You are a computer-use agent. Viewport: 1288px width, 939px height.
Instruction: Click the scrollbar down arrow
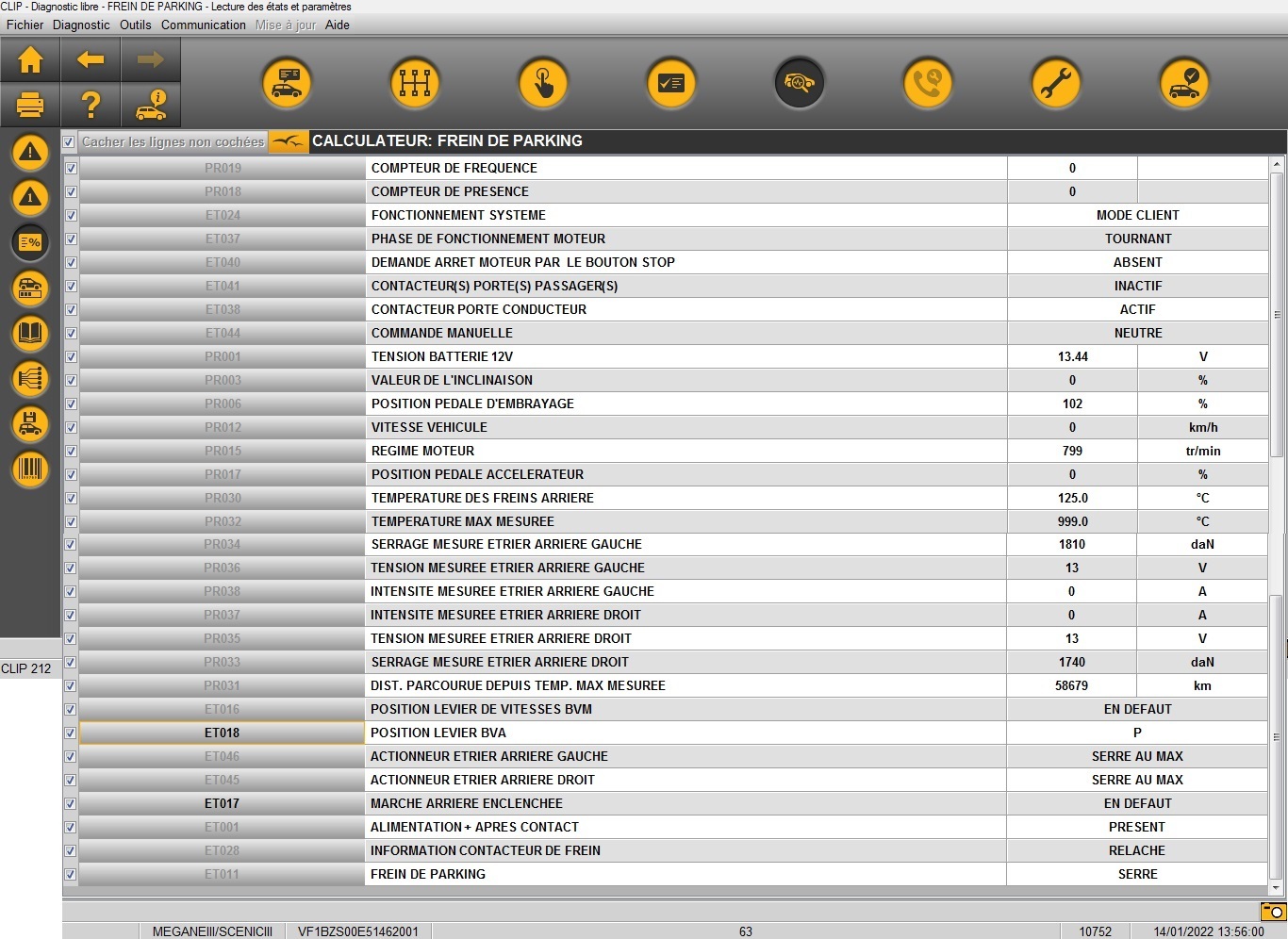[1277, 887]
